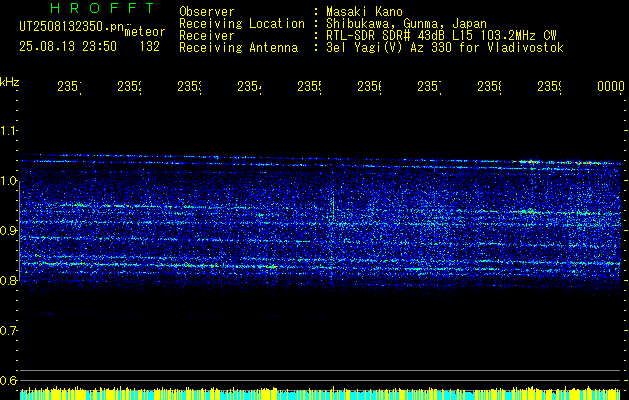Click the 0.9 frequency axis label

coord(8,231)
